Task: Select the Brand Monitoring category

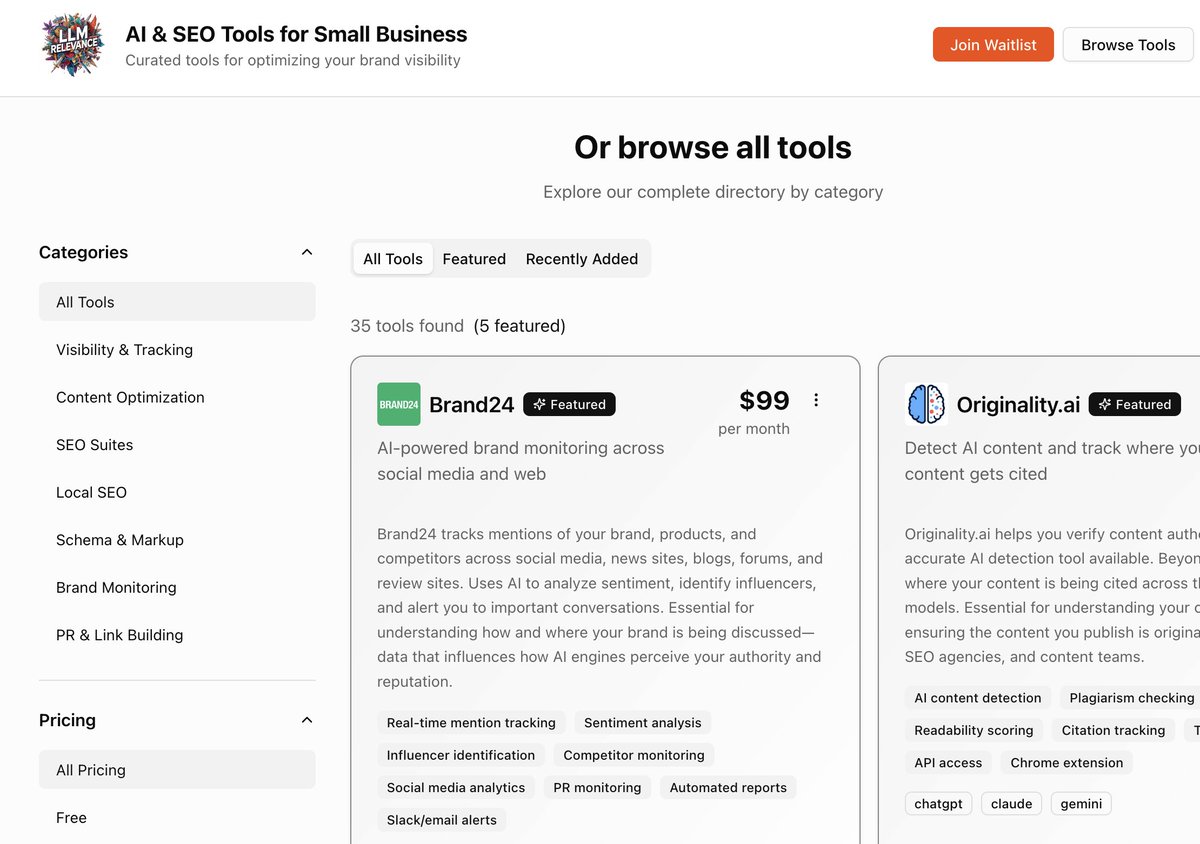Action: (x=177, y=587)
